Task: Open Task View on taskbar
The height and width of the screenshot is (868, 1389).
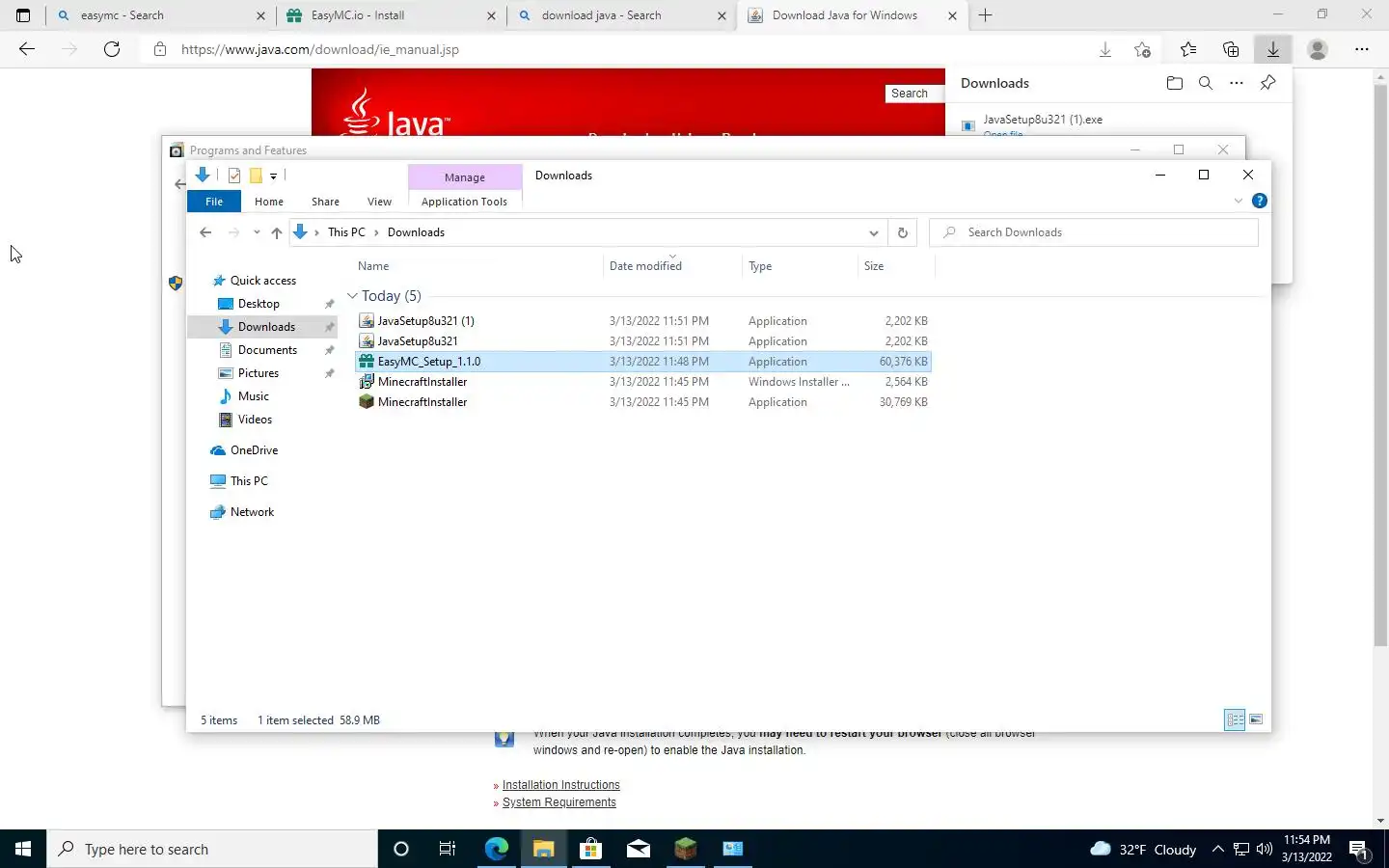Action: pos(448,849)
